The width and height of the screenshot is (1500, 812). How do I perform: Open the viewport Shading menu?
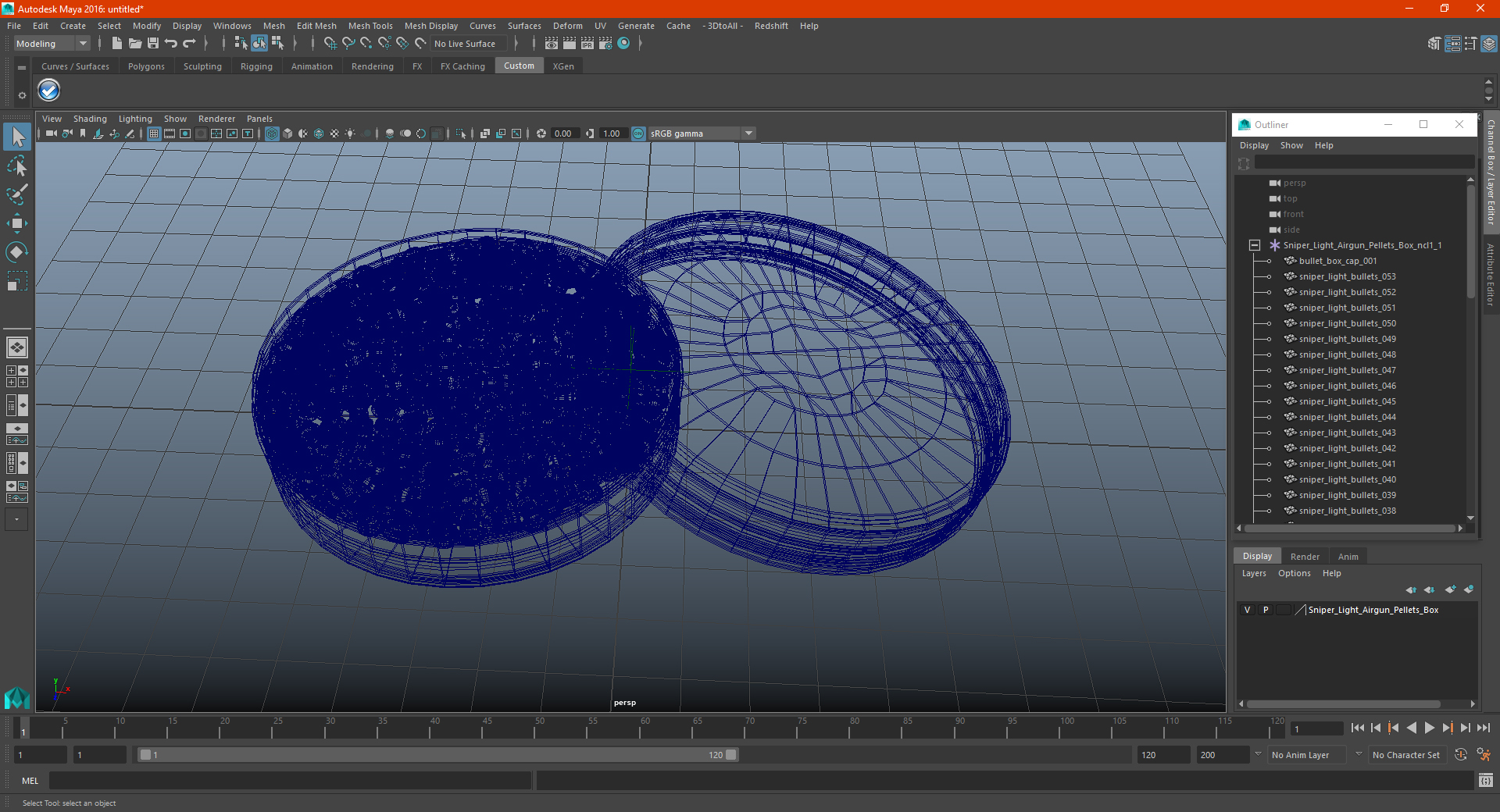coord(90,119)
